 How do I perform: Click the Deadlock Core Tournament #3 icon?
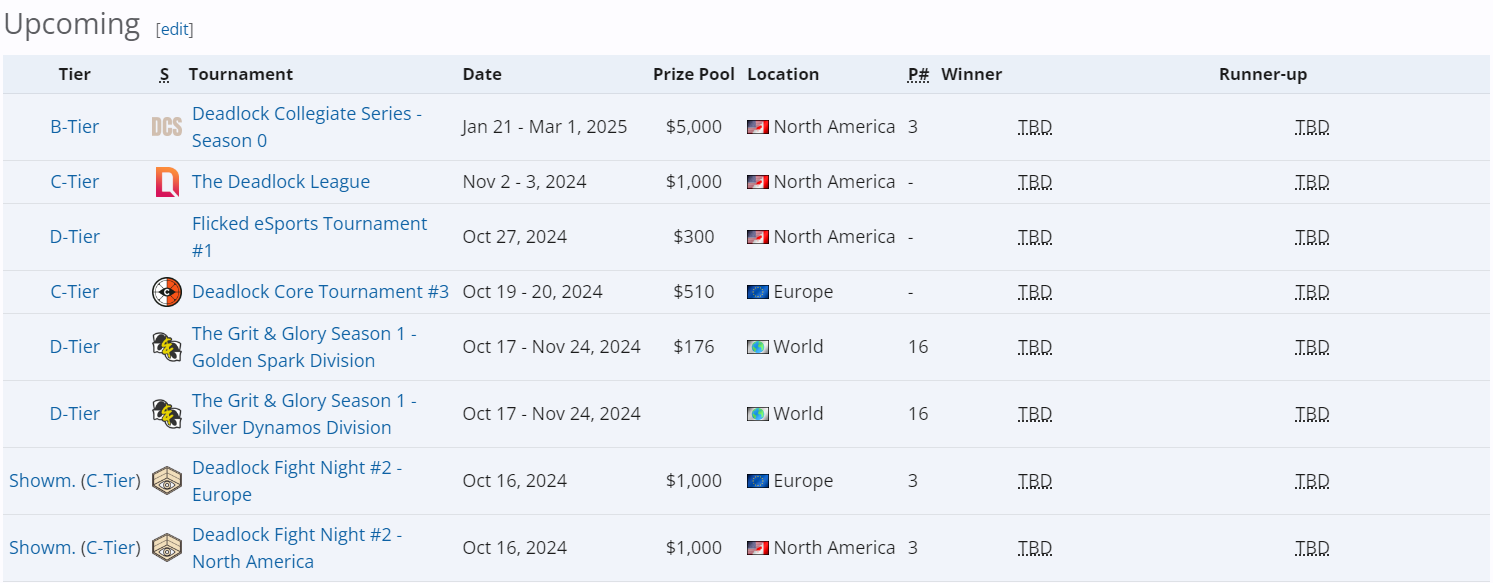coord(167,292)
